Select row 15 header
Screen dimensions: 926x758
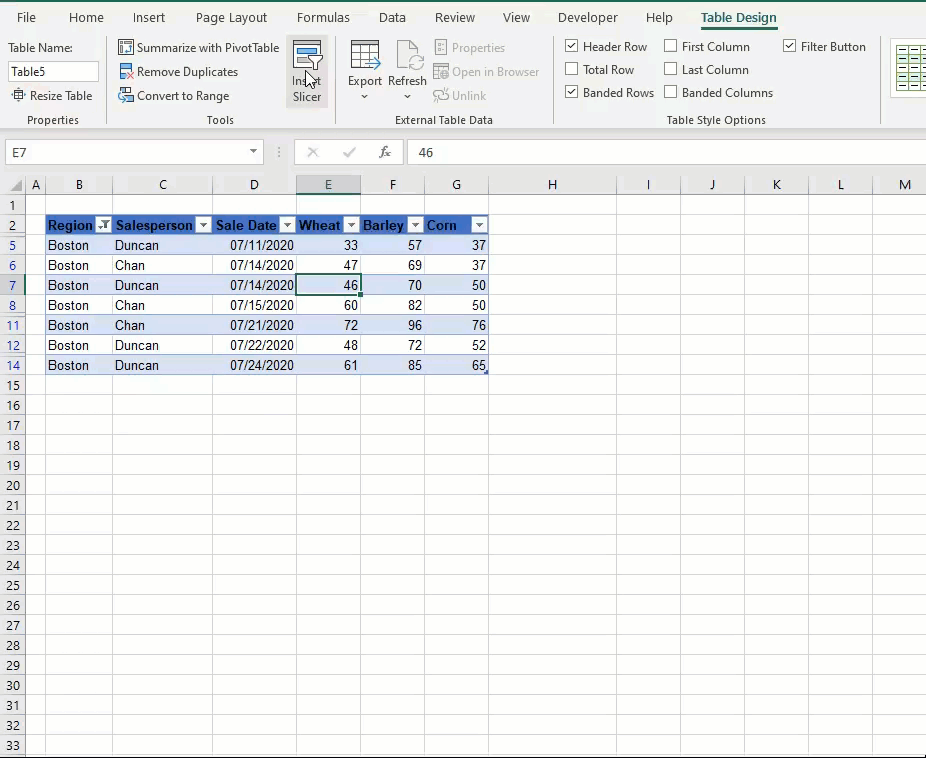[13, 385]
